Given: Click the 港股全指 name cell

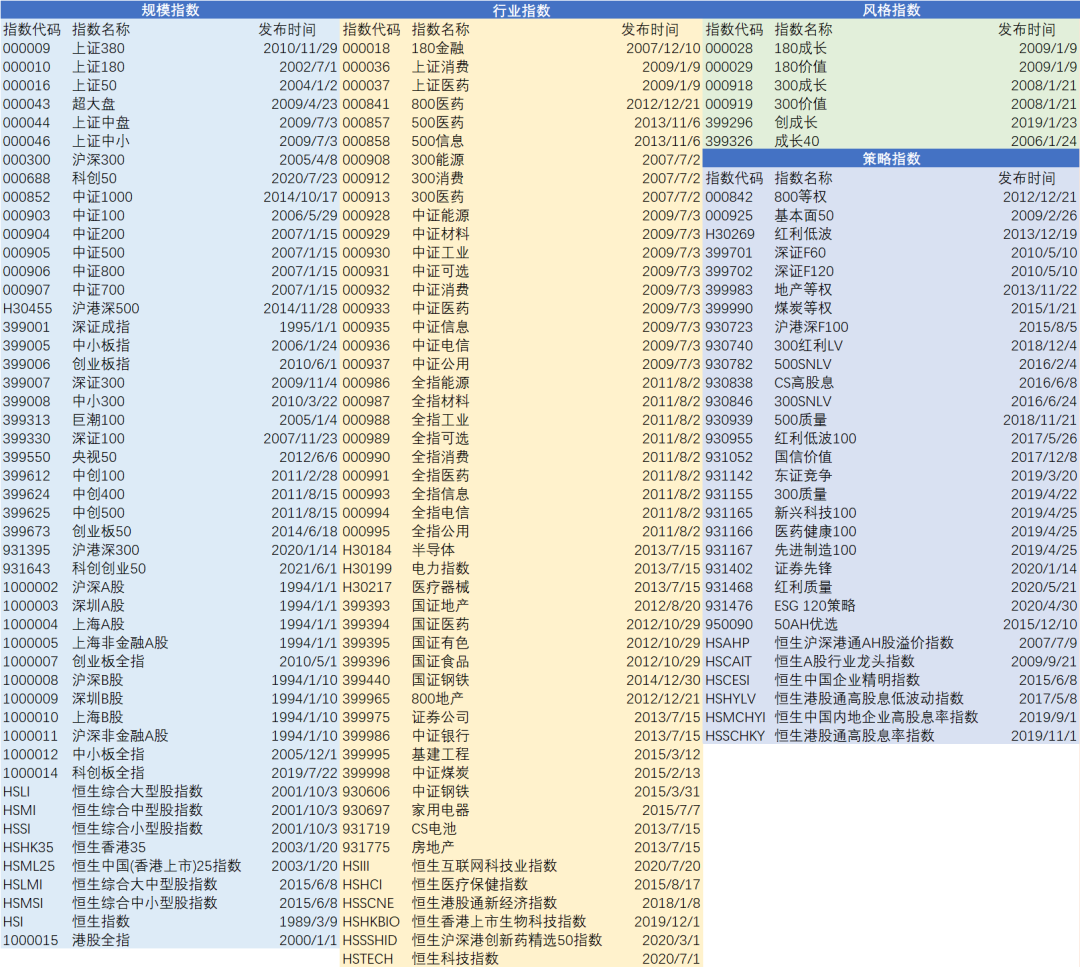Looking at the screenshot, I should pos(101,941).
